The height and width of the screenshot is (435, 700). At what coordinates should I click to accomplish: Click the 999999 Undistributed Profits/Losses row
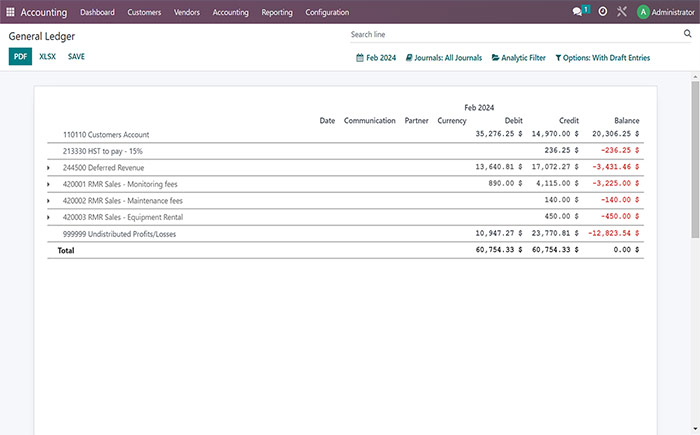(346, 234)
